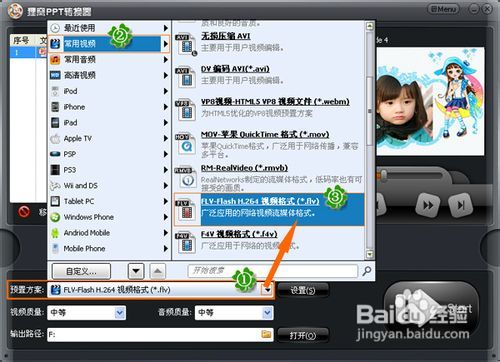Click the Start conversion button

[x=432, y=309]
